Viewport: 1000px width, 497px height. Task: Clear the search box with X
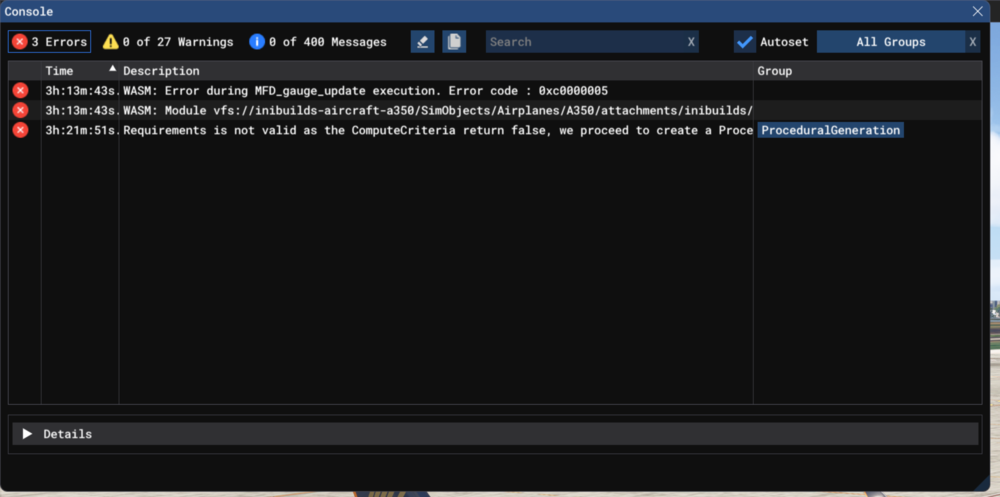click(691, 42)
